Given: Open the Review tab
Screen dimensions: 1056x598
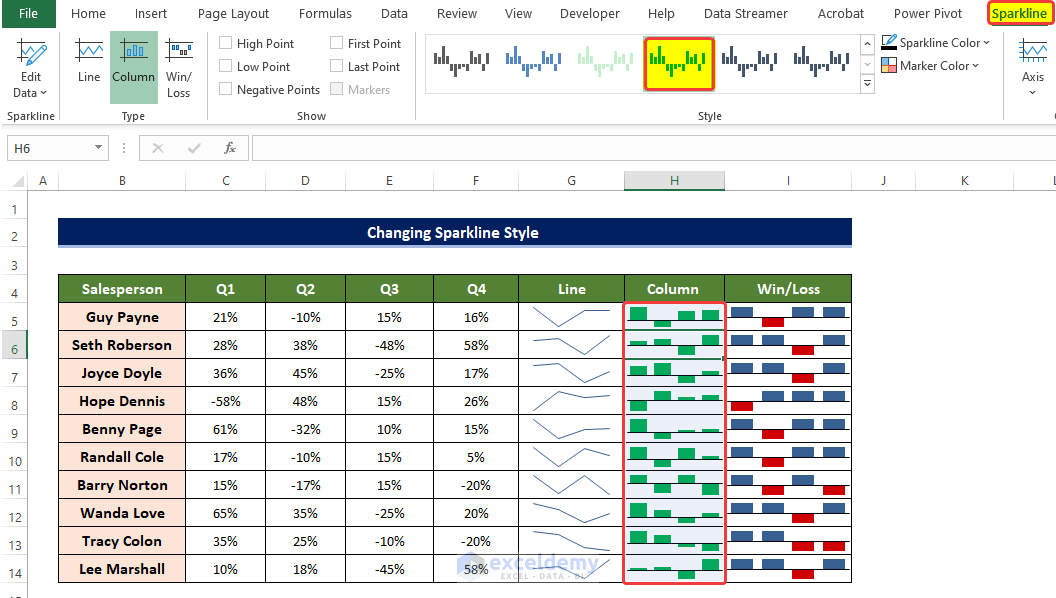Looking at the screenshot, I should tap(457, 13).
